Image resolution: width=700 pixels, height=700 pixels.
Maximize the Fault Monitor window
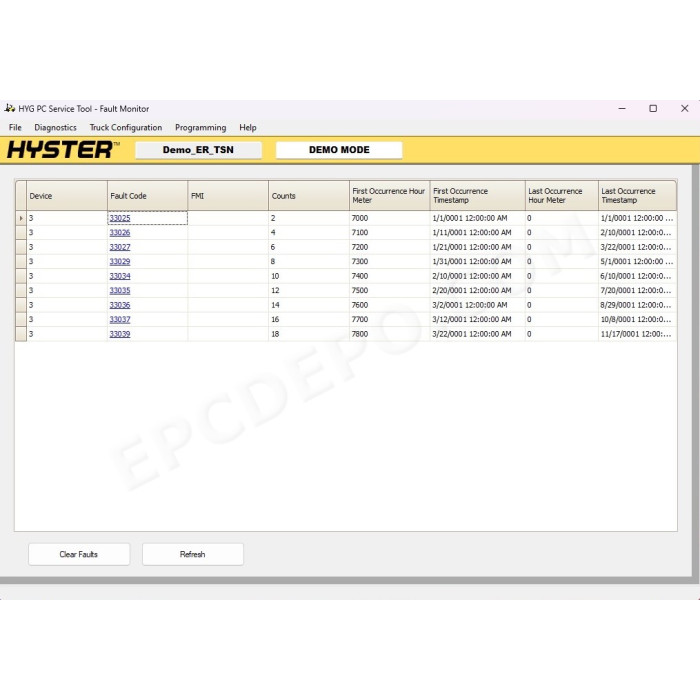pyautogui.click(x=653, y=108)
